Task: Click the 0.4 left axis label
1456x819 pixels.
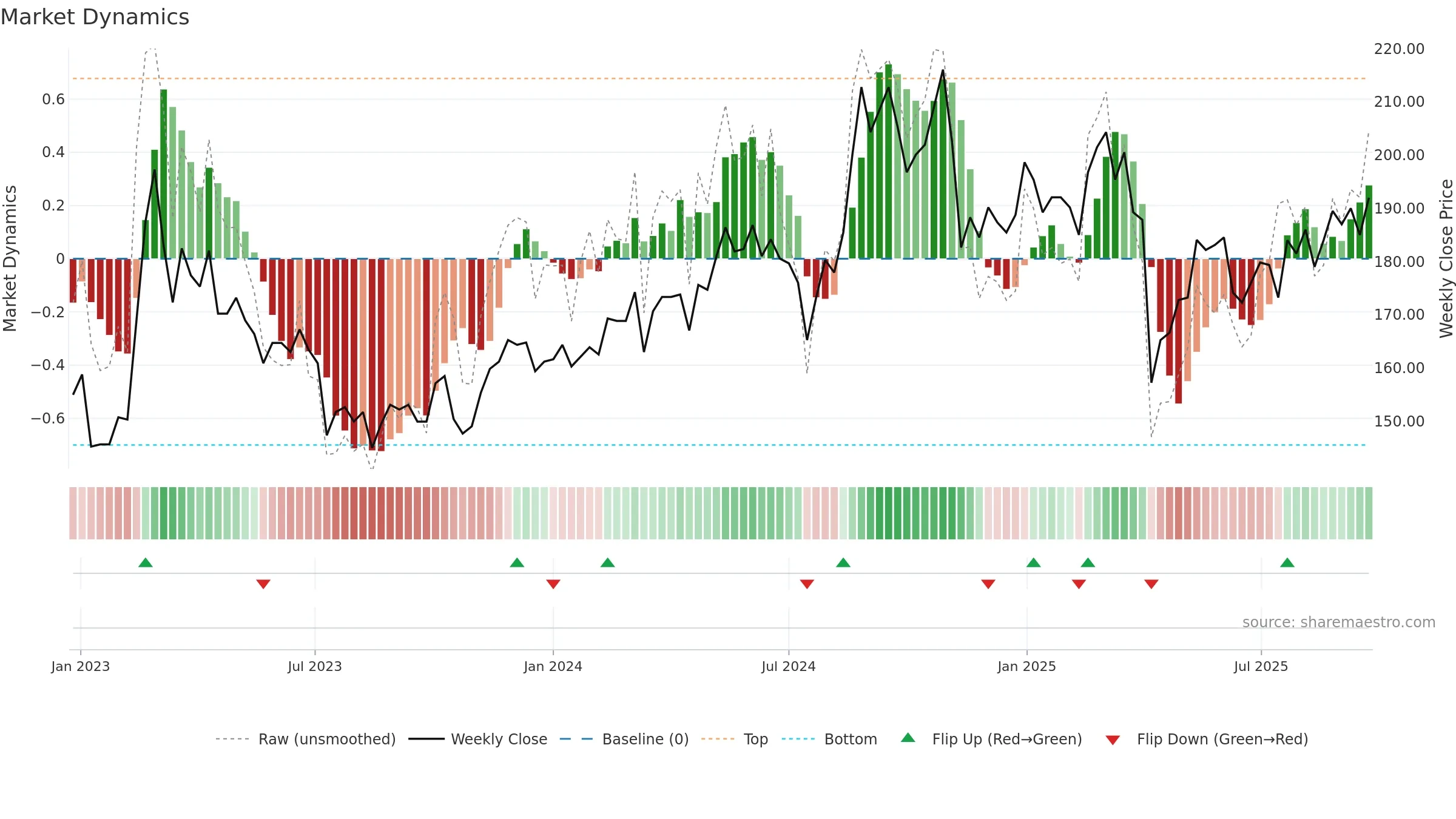Action: coord(53,152)
